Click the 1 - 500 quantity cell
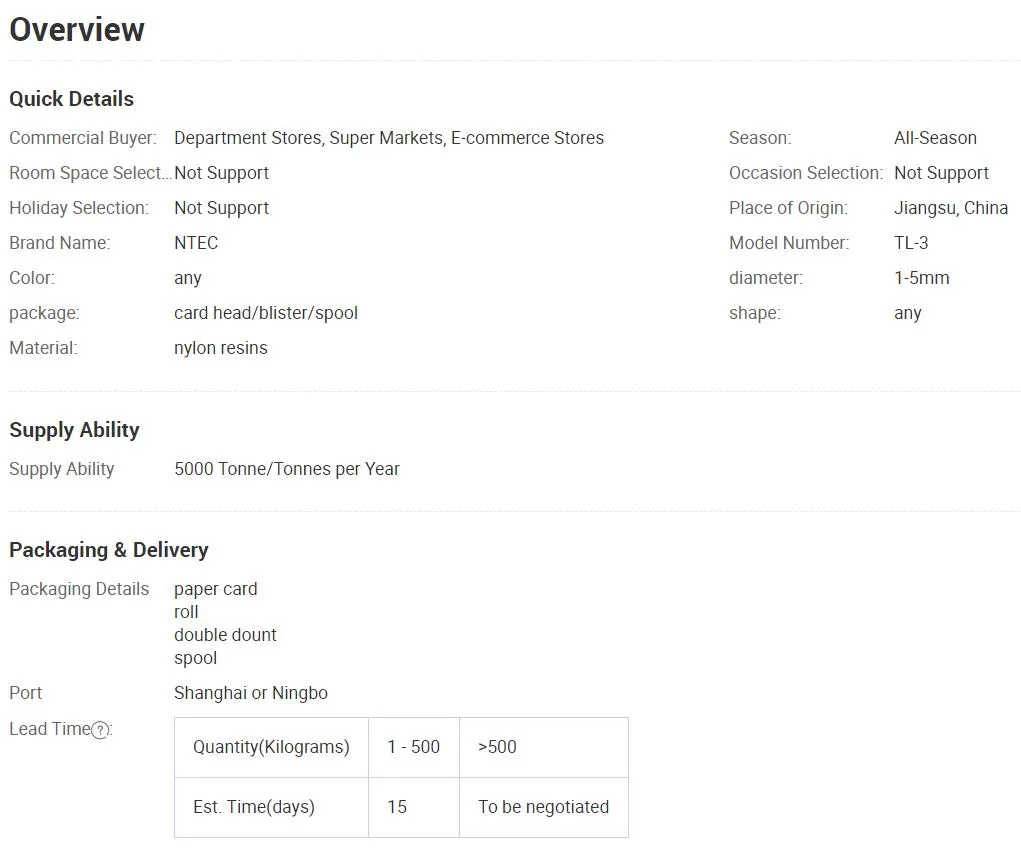 413,747
